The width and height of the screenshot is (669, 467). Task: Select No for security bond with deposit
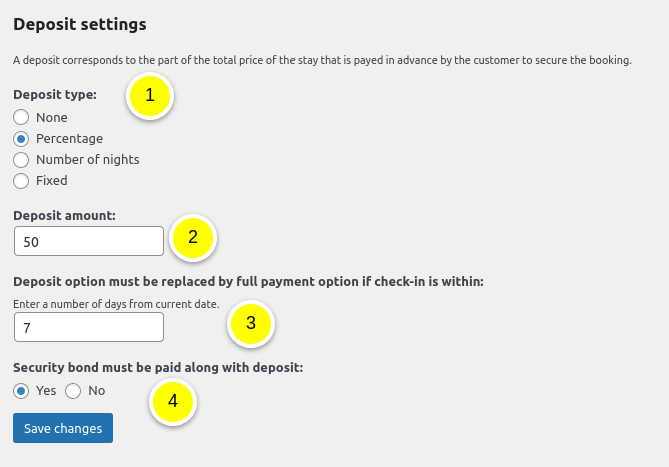coord(73,391)
